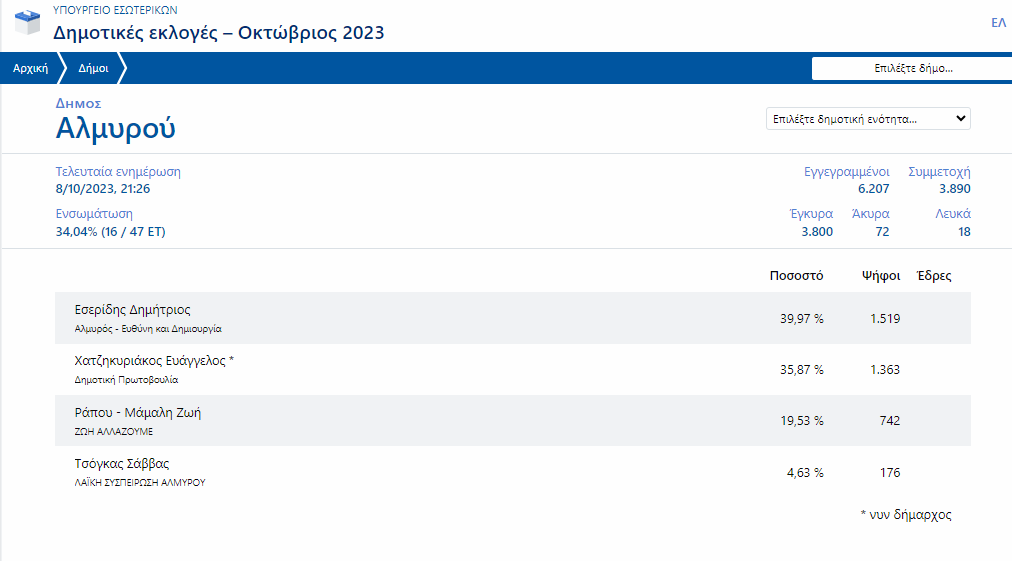The height and width of the screenshot is (561, 1012).
Task: Click the Εγγεγραμμένοι value 6.207
Action: [x=873, y=189]
